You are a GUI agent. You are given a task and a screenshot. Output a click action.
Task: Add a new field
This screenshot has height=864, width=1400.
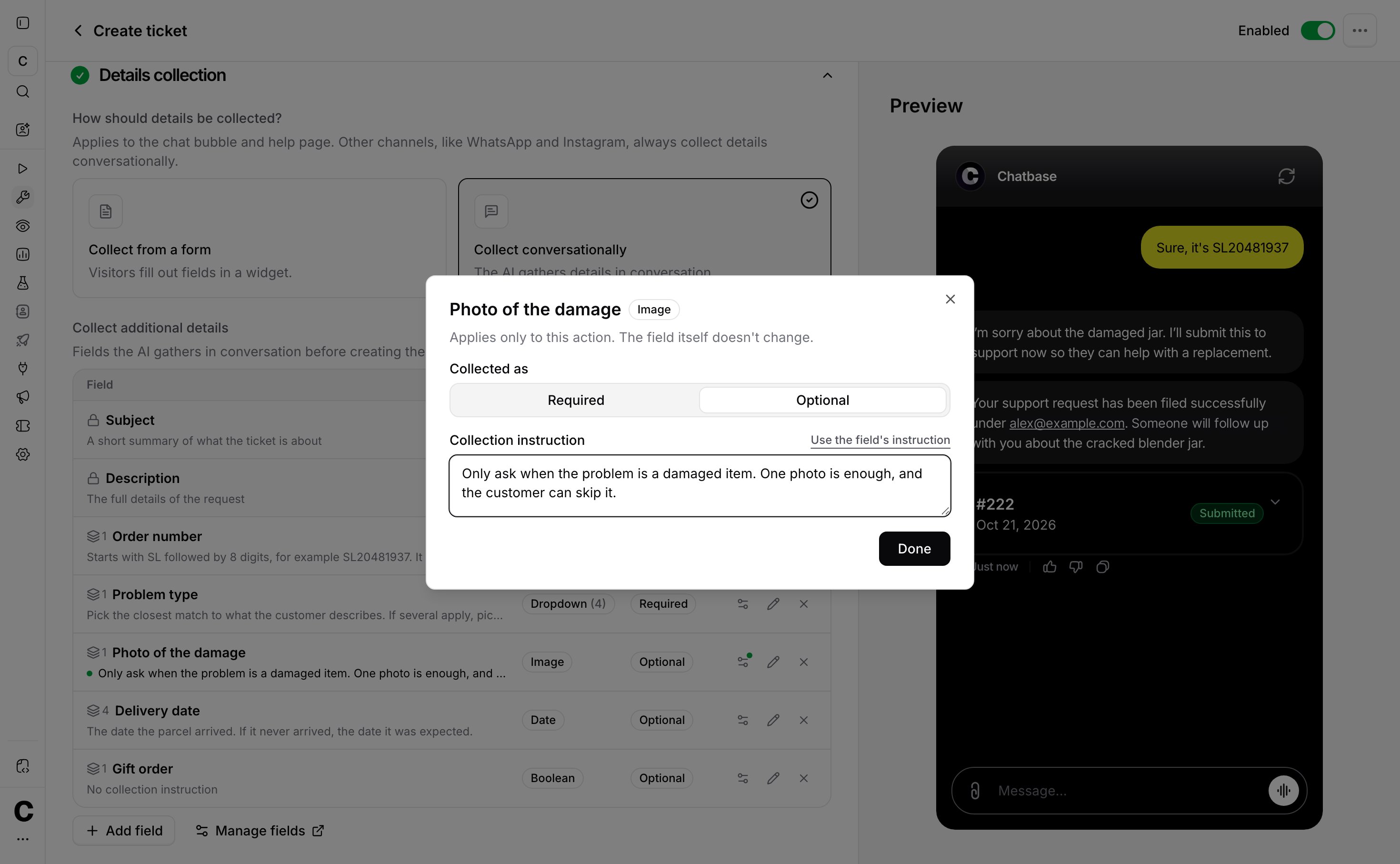(x=124, y=830)
